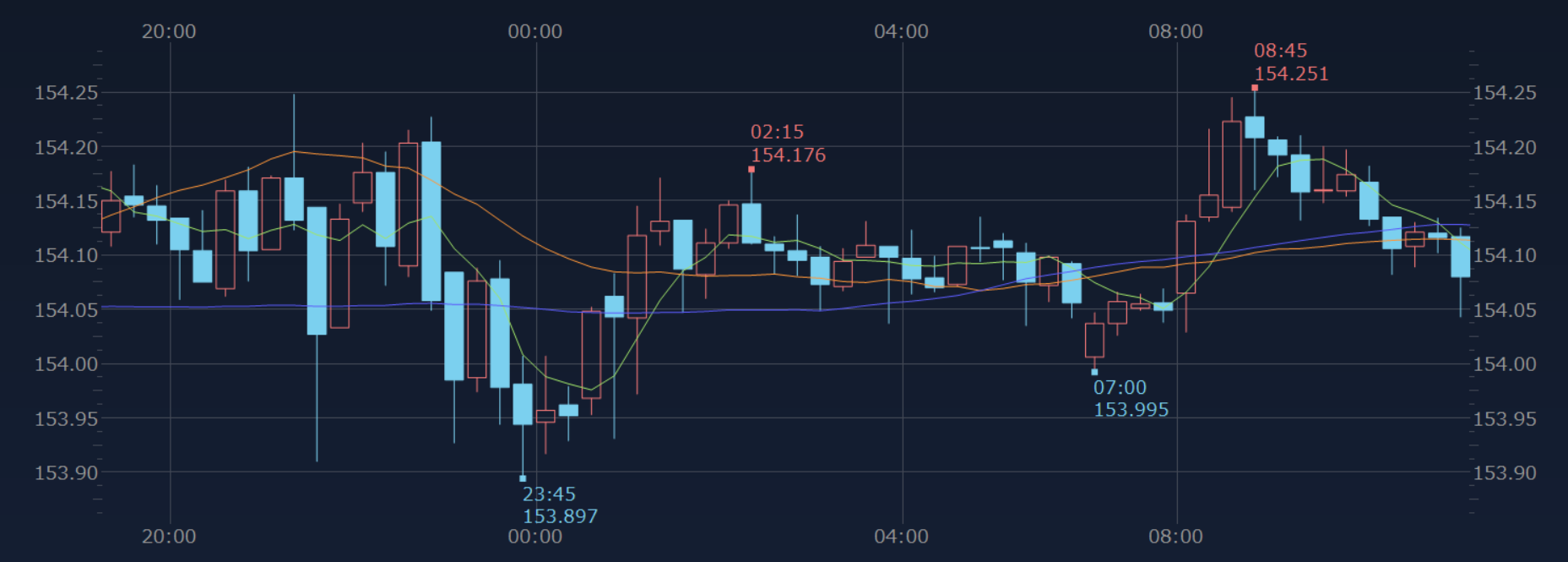The width and height of the screenshot is (1568, 562).
Task: Click the 23:45 low price label 153.897
Action: pos(560,516)
